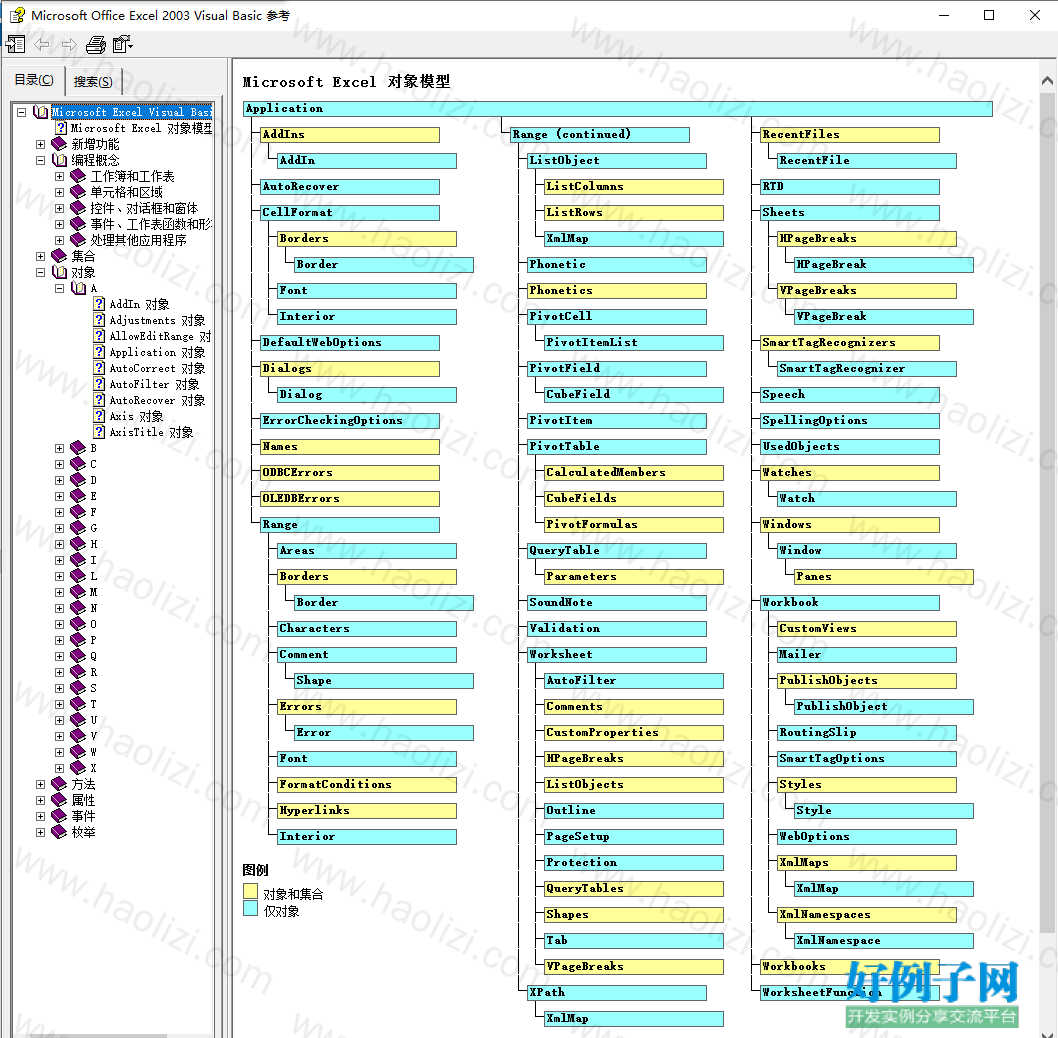Switch to the 目录(C) tab
Screen dimensions: 1058x1038
click(34, 80)
